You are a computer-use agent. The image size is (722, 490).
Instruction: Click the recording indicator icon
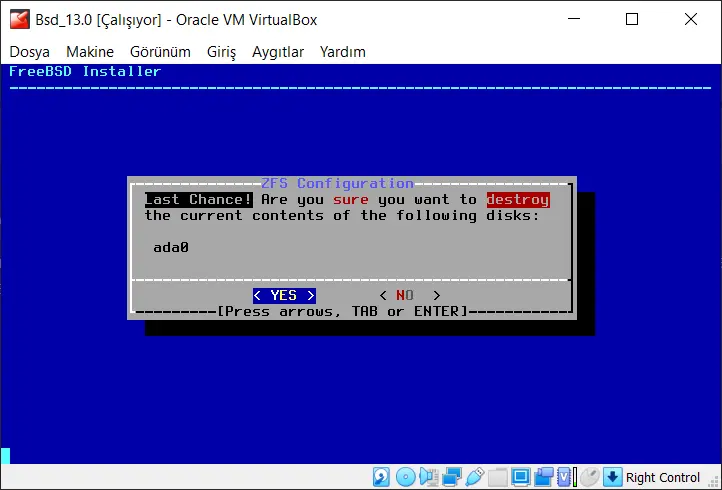[543, 477]
